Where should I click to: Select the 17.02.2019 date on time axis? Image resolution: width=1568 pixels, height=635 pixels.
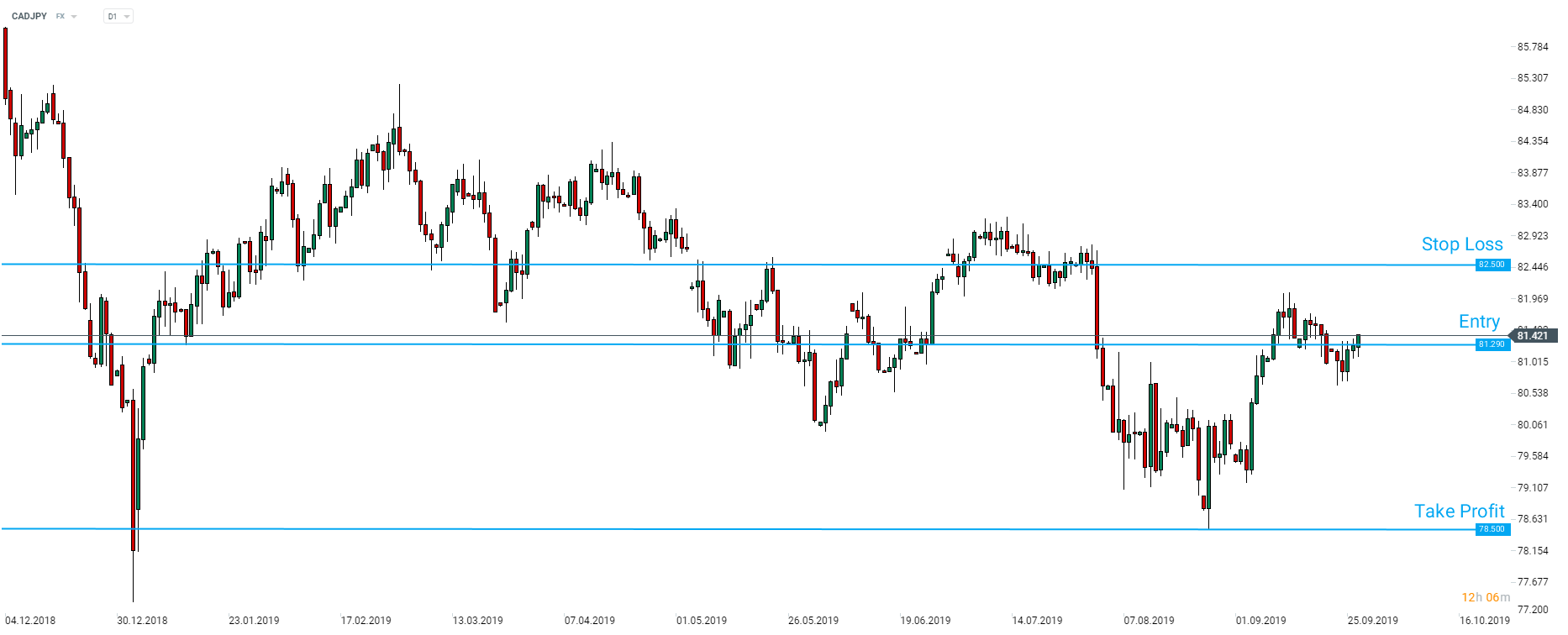[366, 621]
